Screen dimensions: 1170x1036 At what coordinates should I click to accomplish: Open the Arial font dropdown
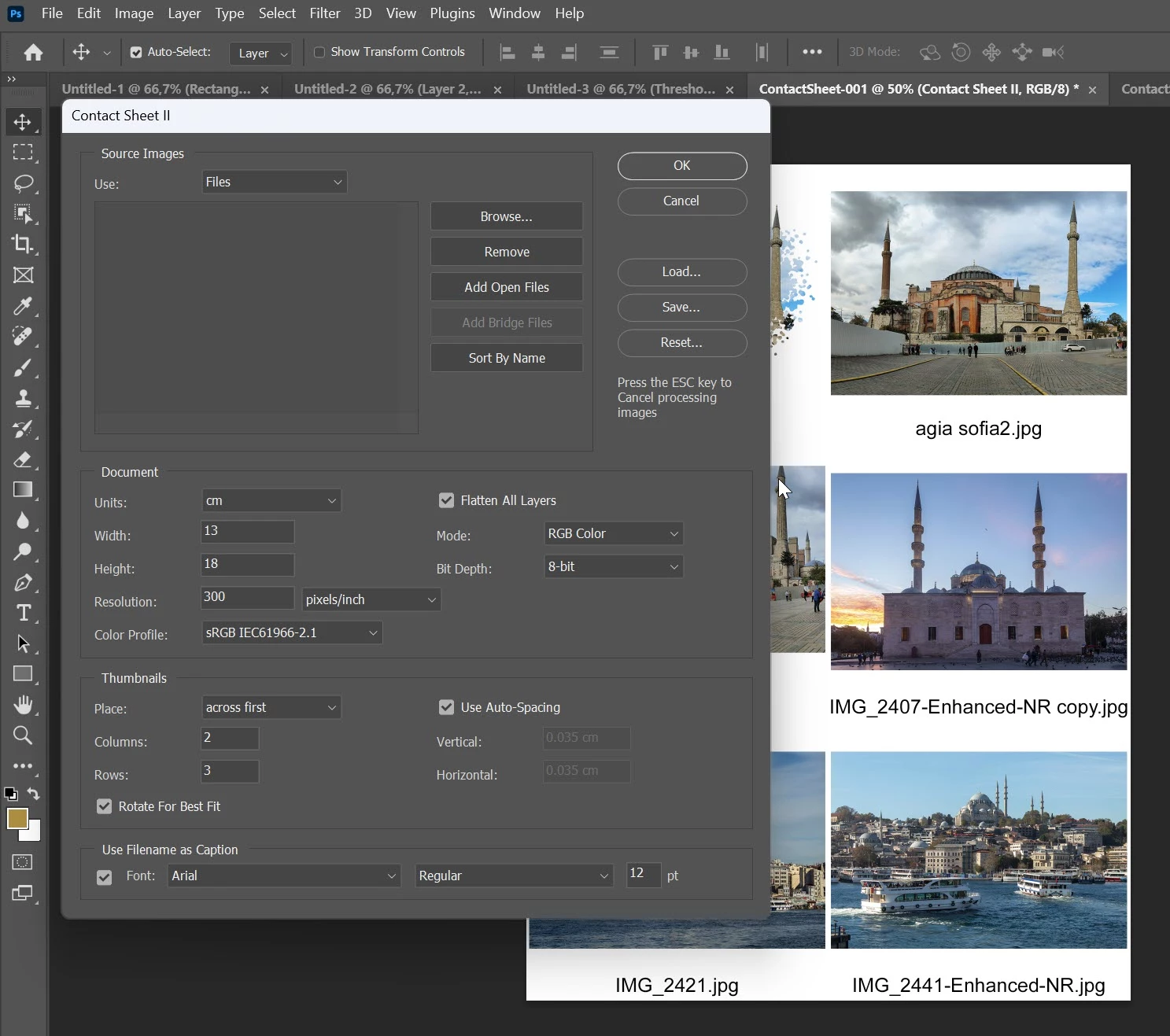284,876
